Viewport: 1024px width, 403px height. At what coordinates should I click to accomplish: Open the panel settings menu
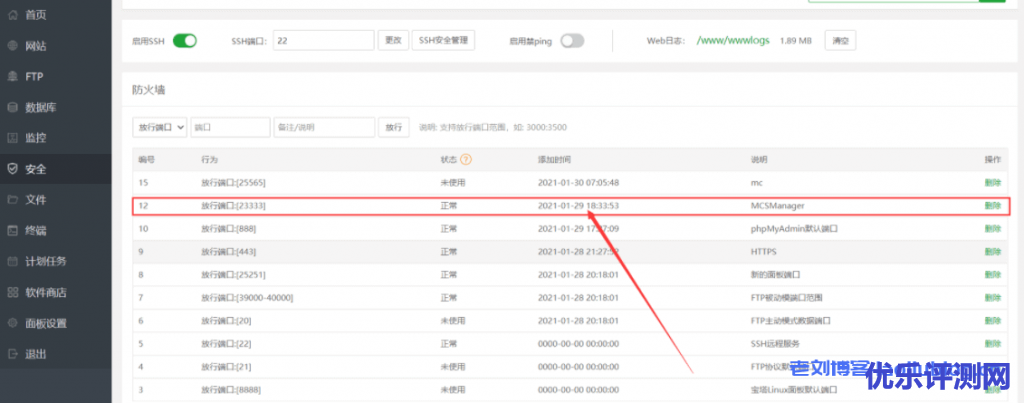click(45, 323)
